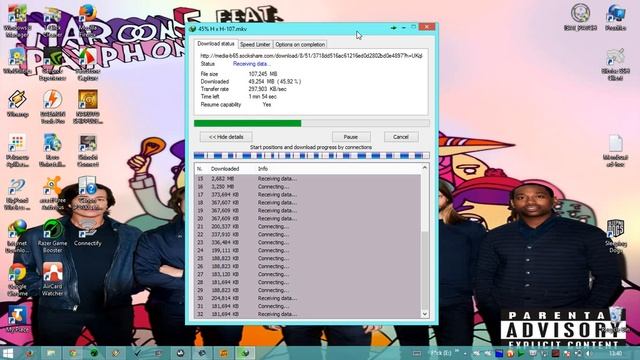
Task: Click the connections progress segments bar
Action: pos(311,156)
